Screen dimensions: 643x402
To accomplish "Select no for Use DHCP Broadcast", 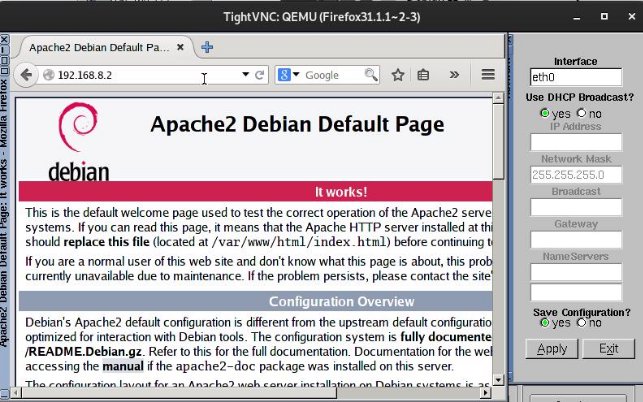I will (581, 112).
